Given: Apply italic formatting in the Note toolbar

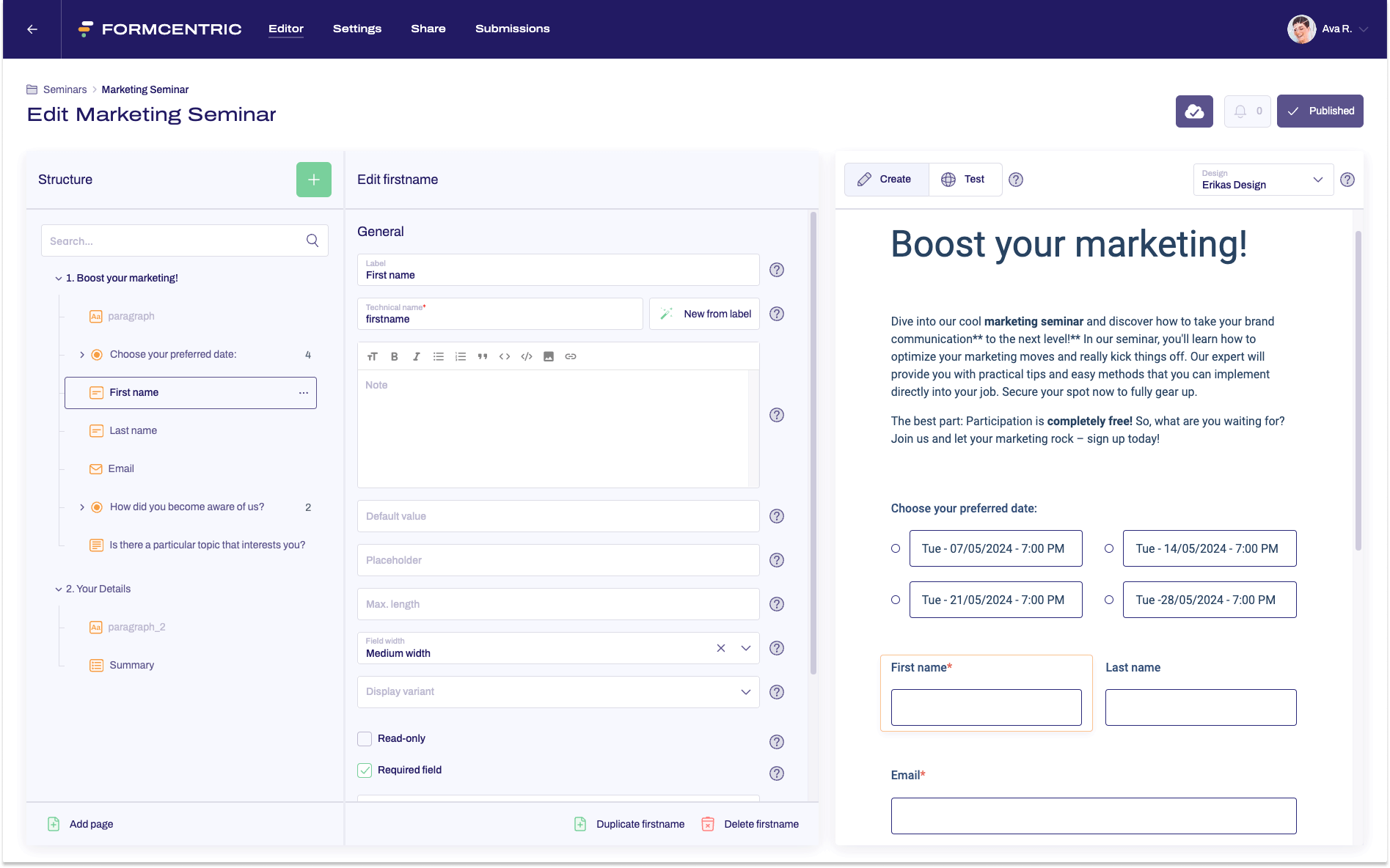Looking at the screenshot, I should (x=417, y=356).
